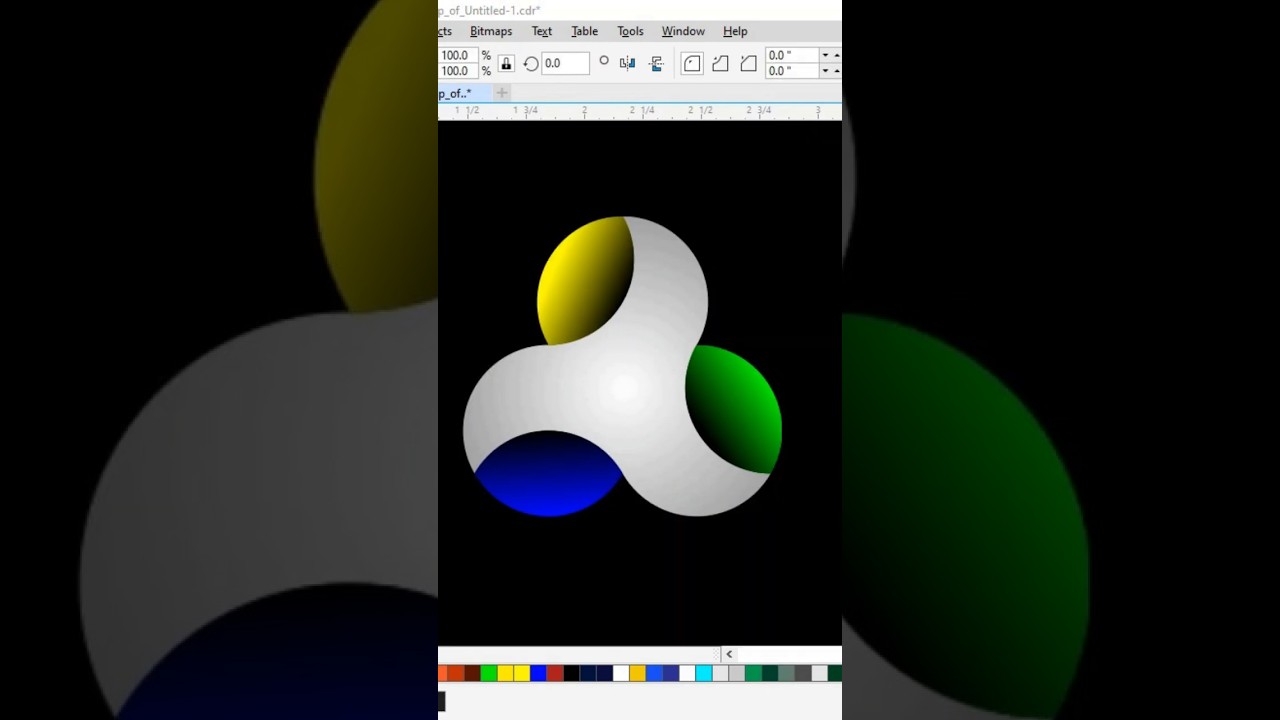Pick the bright green palette swatch
This screenshot has height=720, width=1280.
489,674
